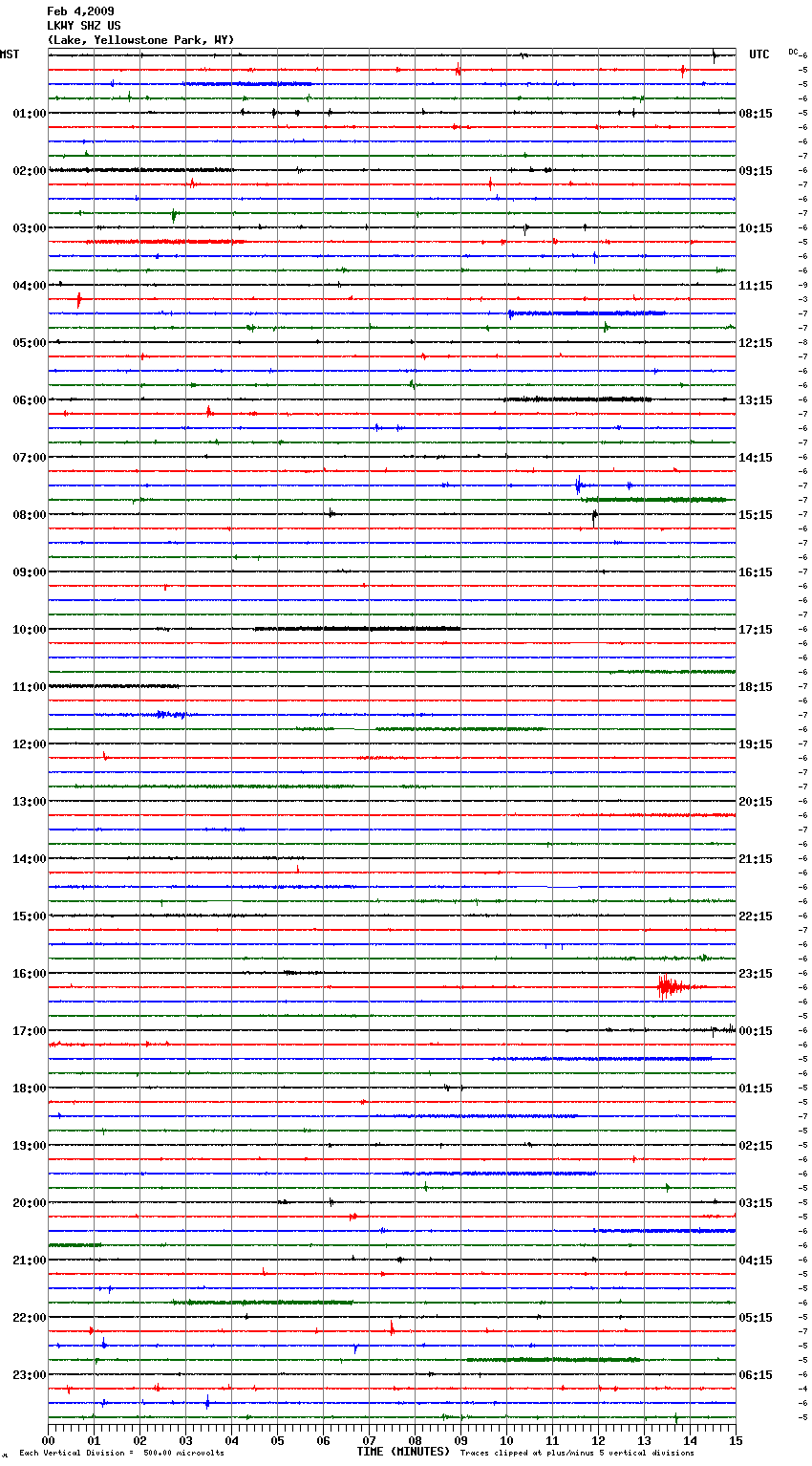Click the 03:15 UTC time label
812x1466 pixels.
click(756, 1203)
